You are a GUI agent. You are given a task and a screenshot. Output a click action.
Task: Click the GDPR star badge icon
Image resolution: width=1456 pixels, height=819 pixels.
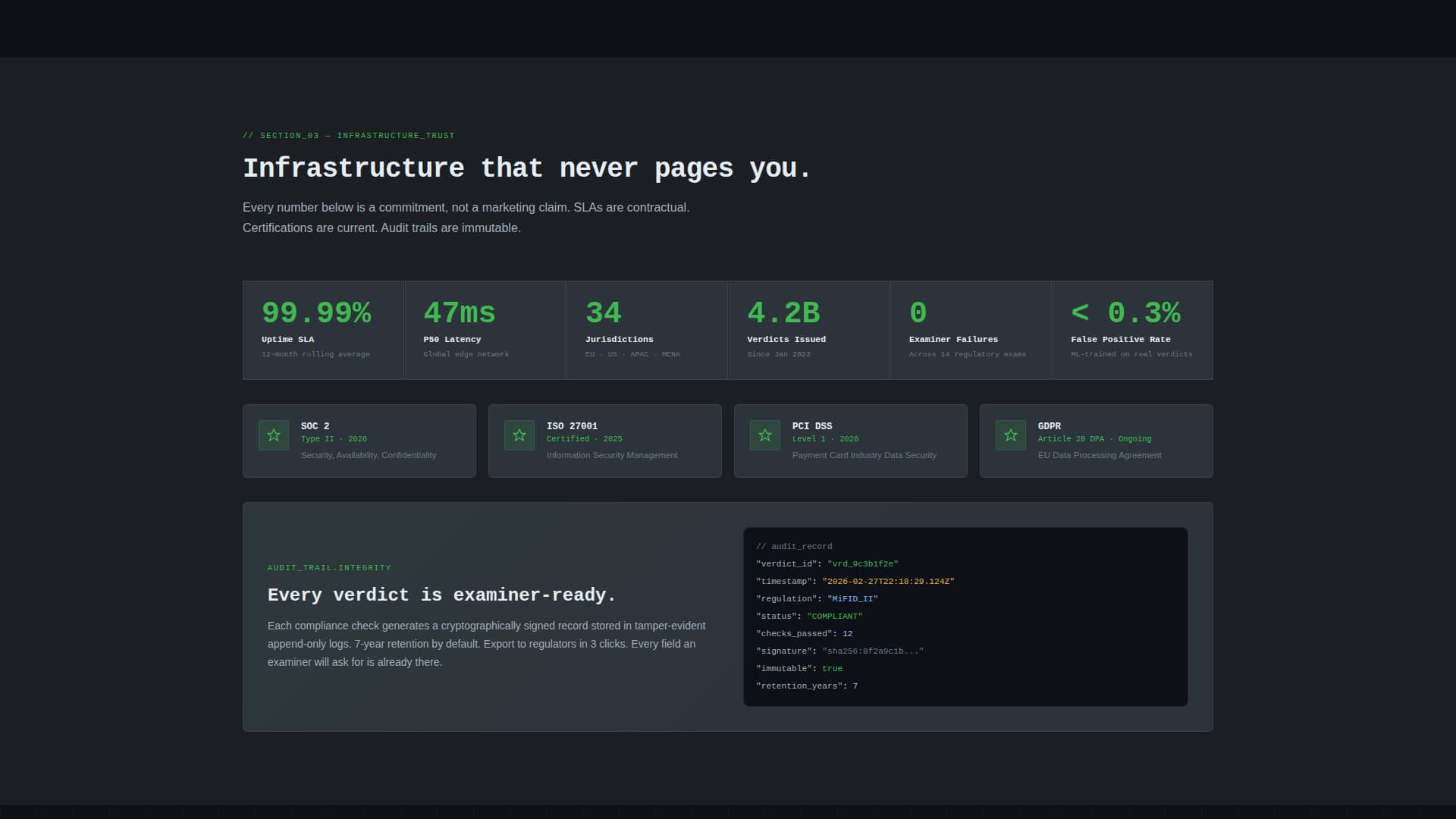point(1011,435)
